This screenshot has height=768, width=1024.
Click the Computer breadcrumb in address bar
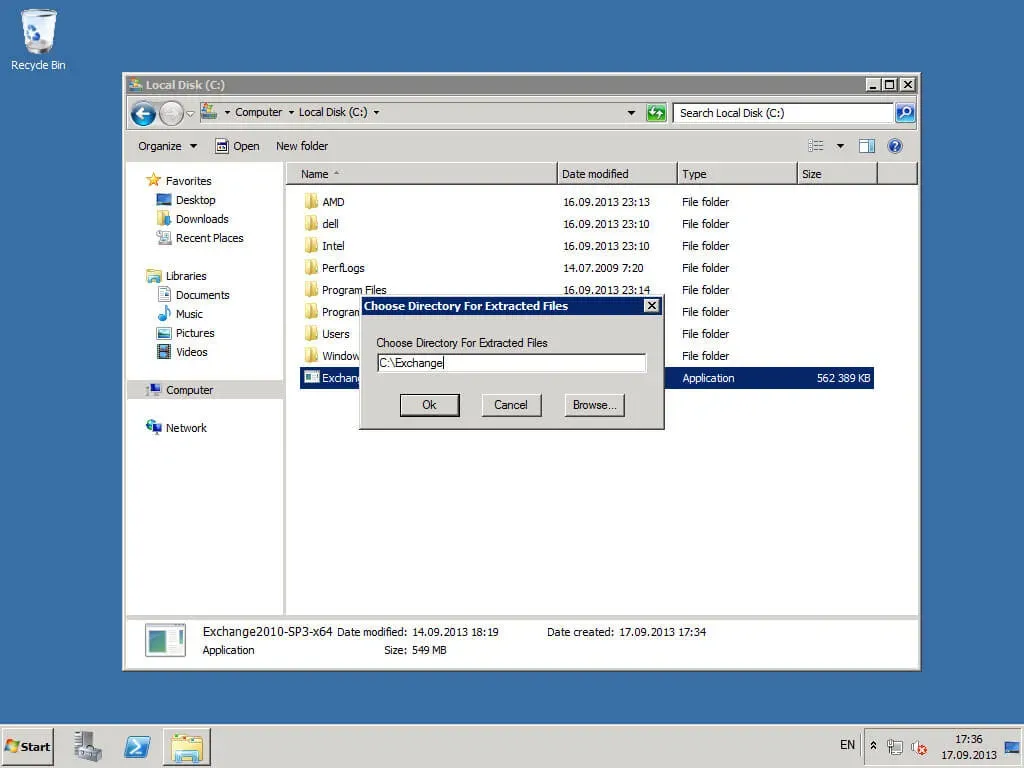tap(258, 112)
